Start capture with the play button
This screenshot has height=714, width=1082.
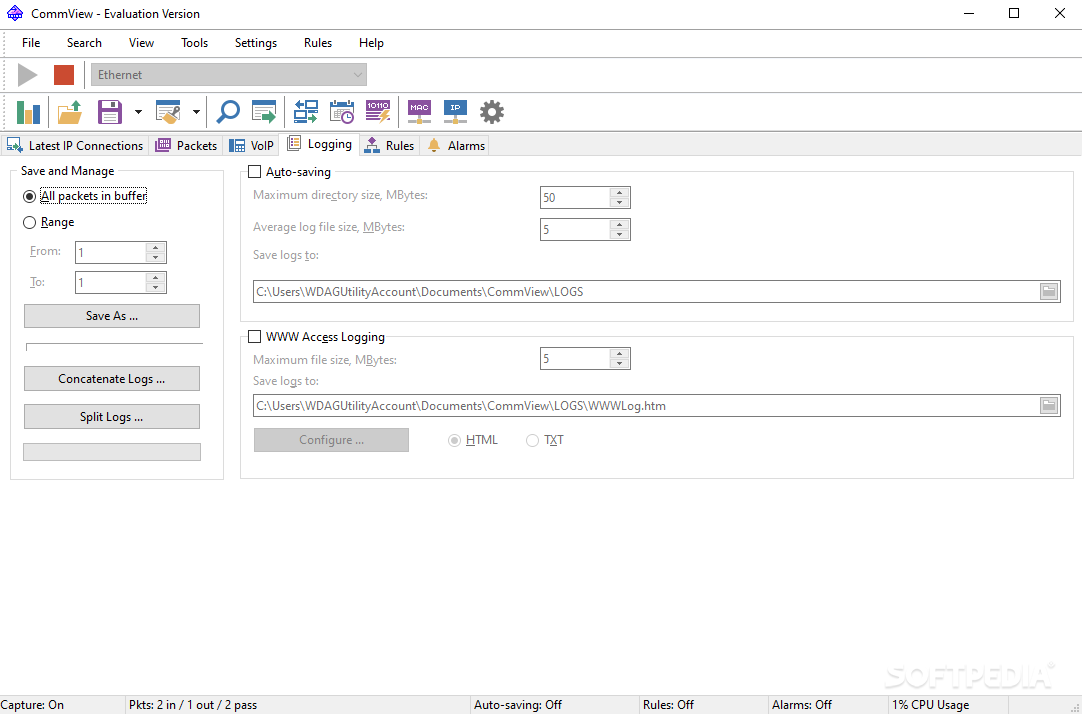click(x=28, y=75)
